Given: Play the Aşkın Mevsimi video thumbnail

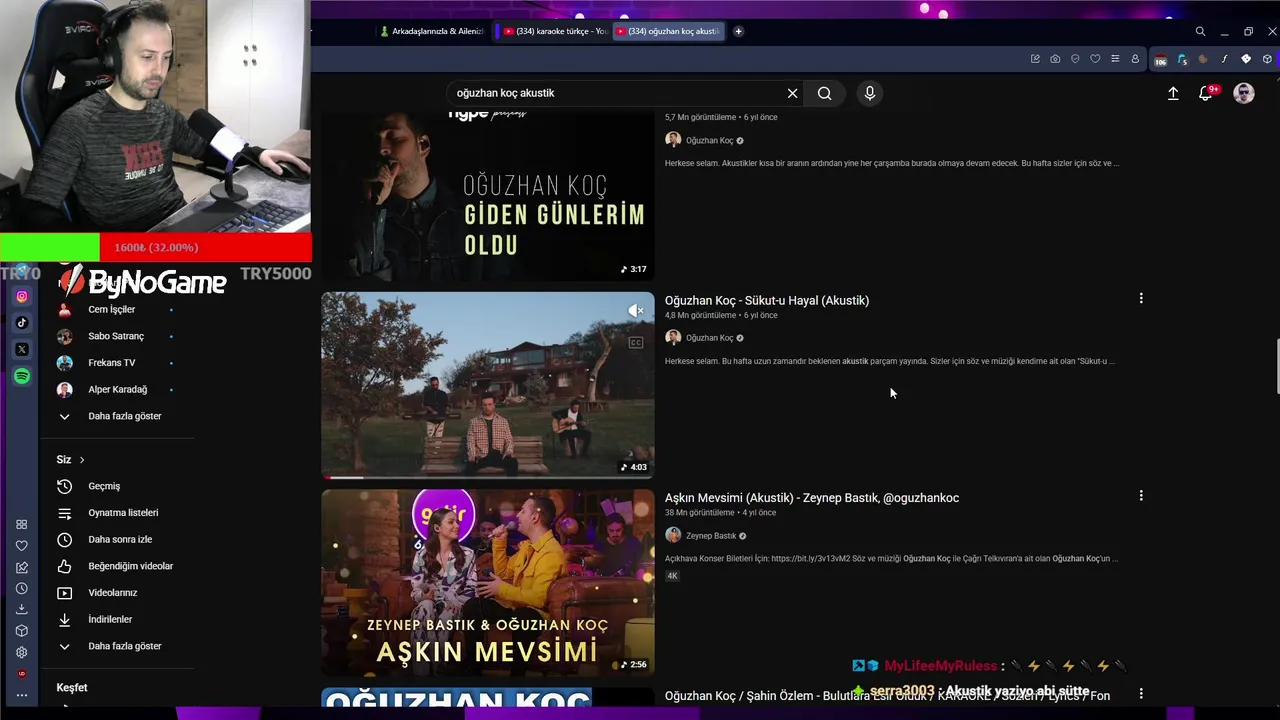Looking at the screenshot, I should (488, 582).
